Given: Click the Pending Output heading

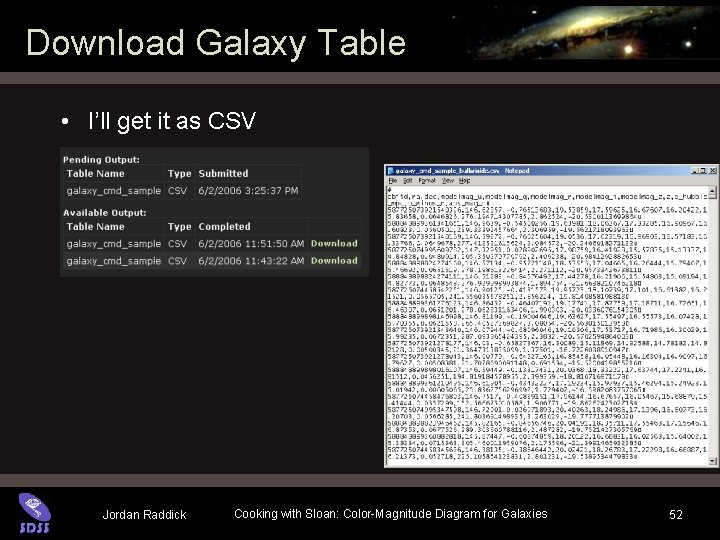Looking at the screenshot, I should point(101,160).
